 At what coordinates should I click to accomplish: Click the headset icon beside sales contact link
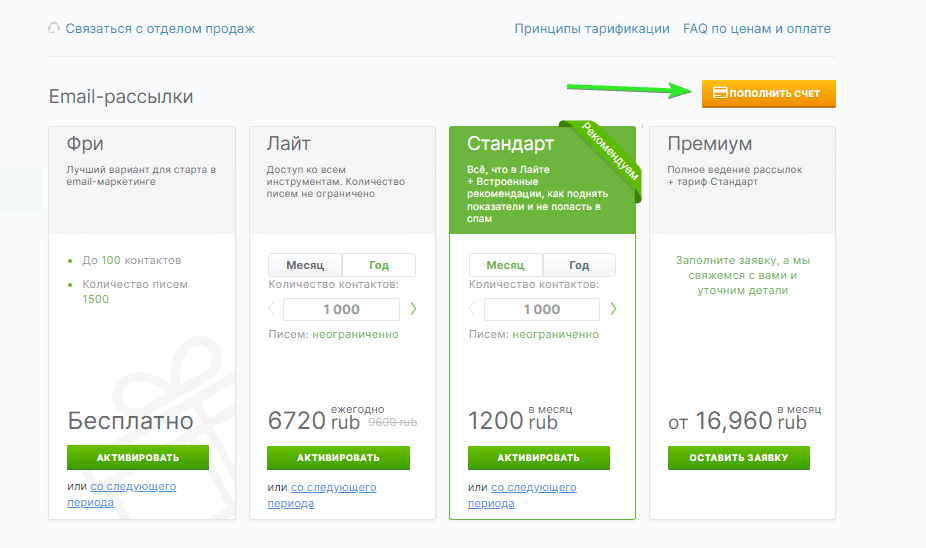(x=54, y=28)
